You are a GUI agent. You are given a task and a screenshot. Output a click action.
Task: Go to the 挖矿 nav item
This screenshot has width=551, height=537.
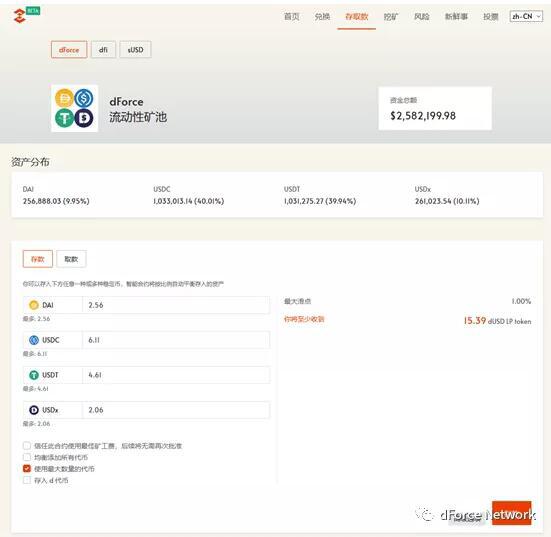click(x=391, y=17)
